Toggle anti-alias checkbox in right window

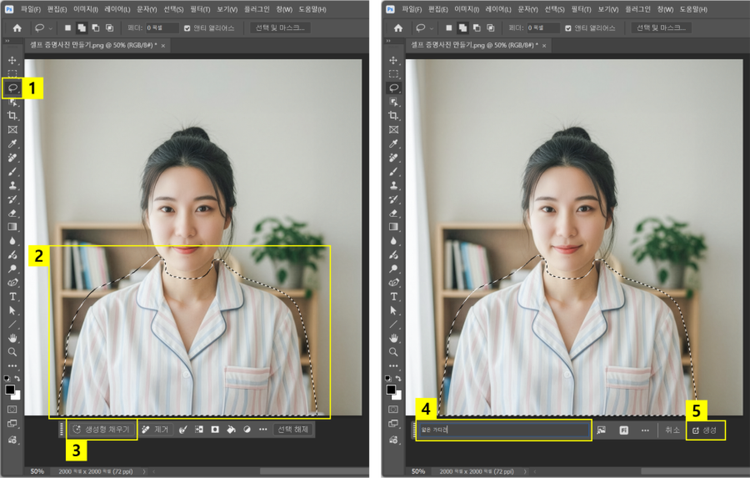568,28
